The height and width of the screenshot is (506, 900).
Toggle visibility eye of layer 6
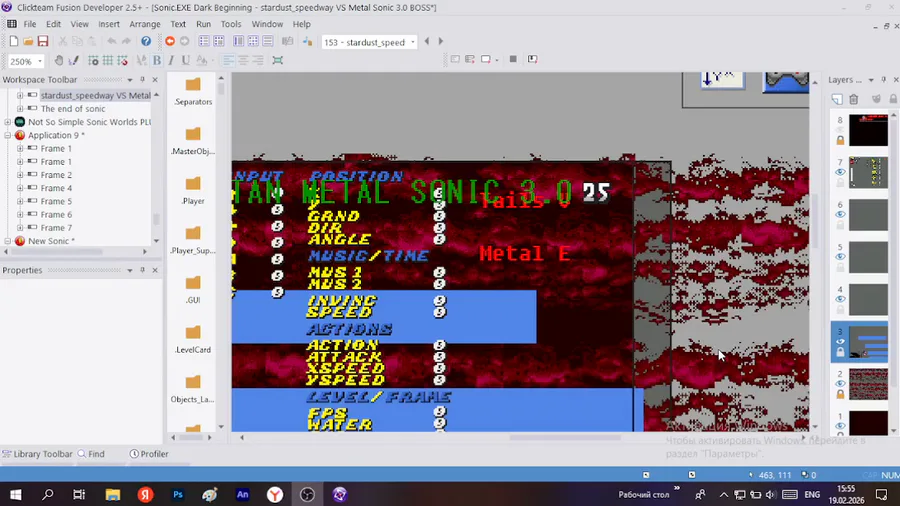pos(840,215)
